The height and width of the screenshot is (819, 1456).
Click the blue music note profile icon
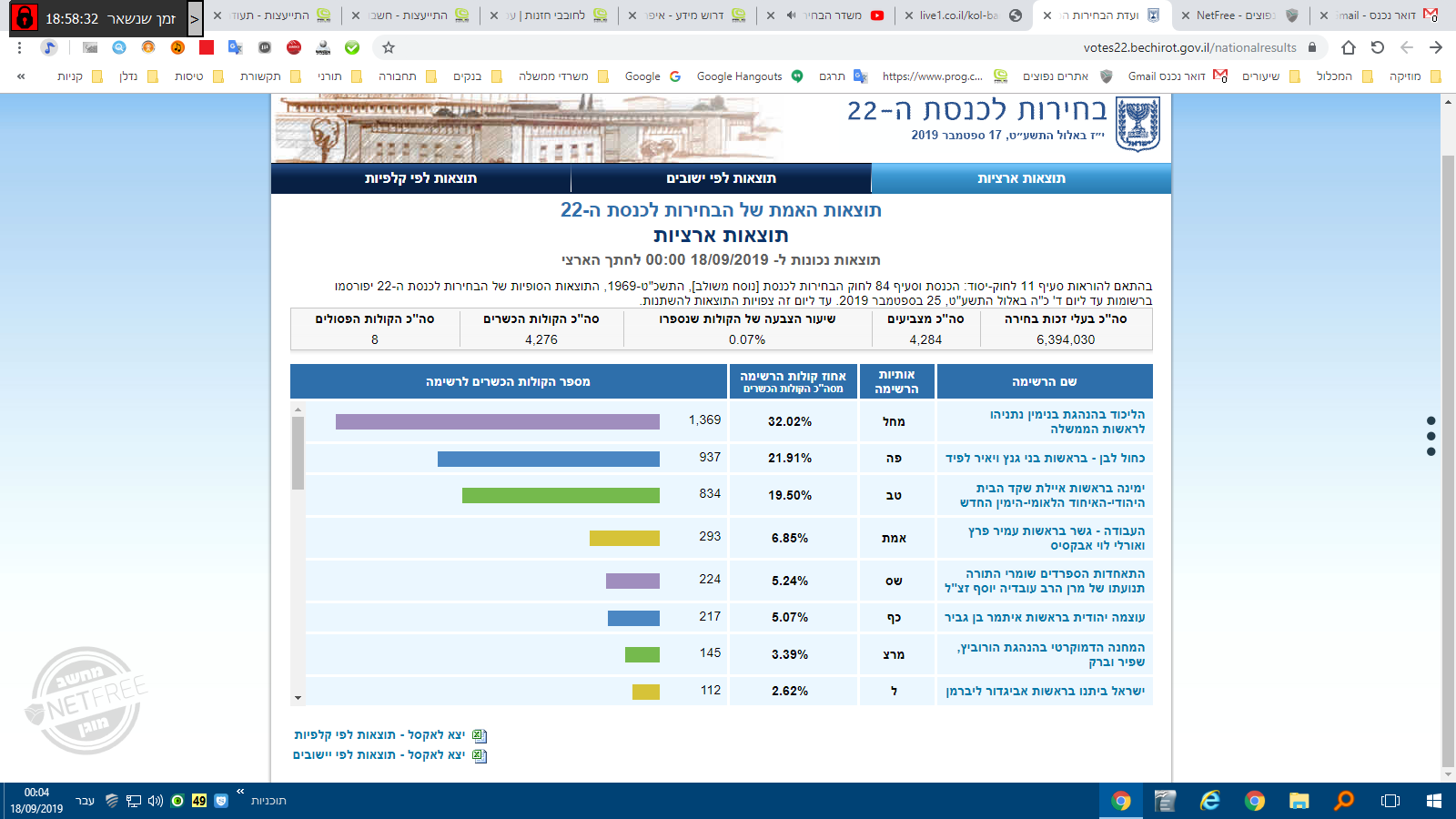49,47
